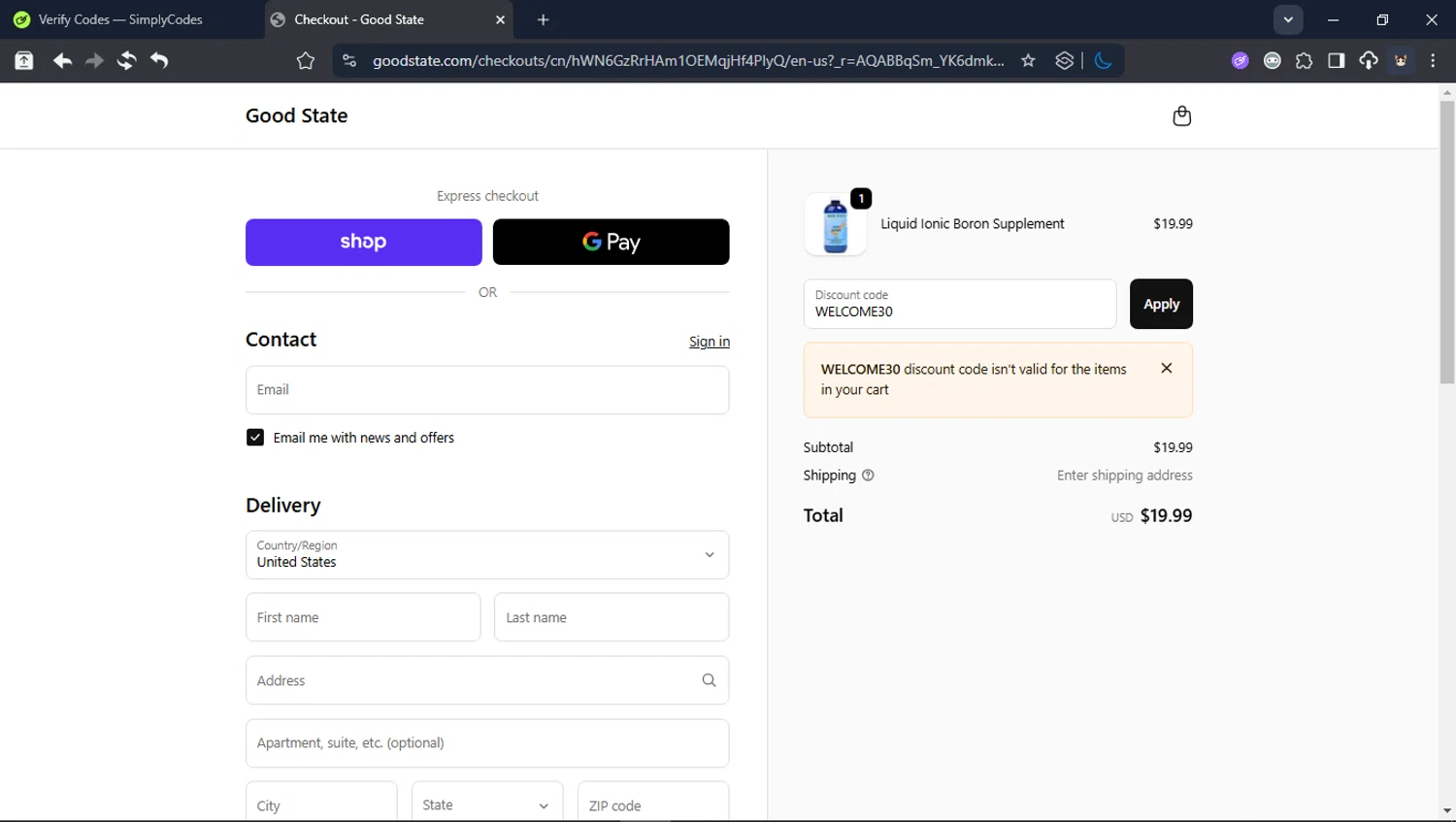
Task: Focus the Last name field
Action: pyautogui.click(x=612, y=617)
